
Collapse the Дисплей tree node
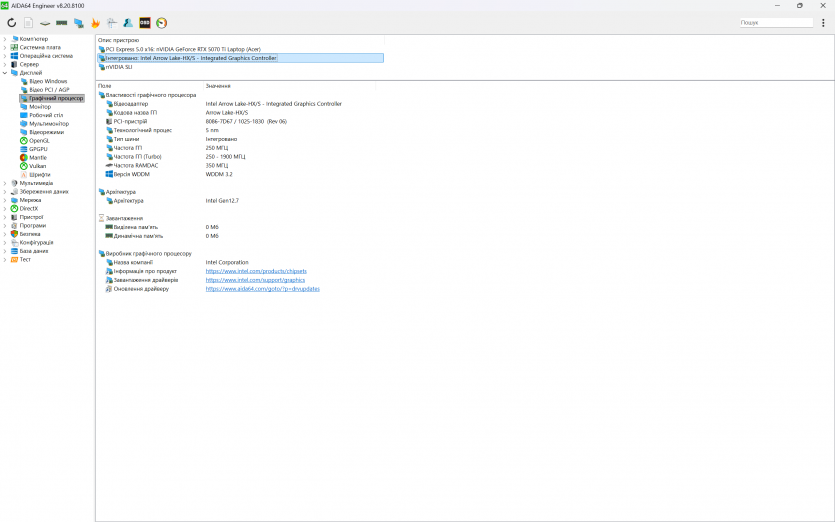point(5,73)
